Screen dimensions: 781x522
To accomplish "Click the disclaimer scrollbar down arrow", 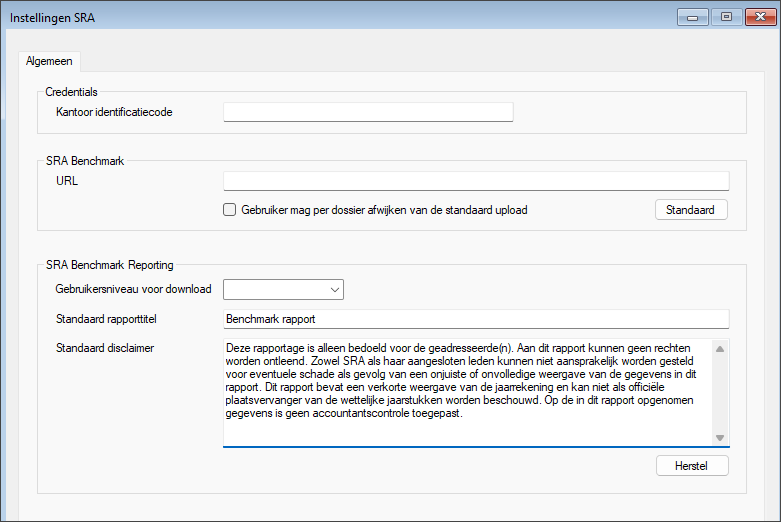I will tap(720, 438).
